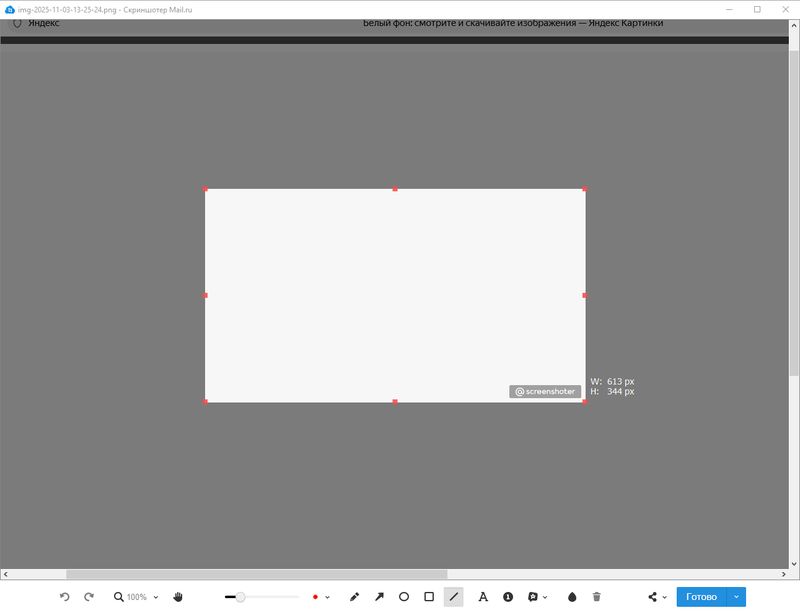Screen dimensions: 800x613
Task: Select the numbered marker tool
Action: coord(508,597)
